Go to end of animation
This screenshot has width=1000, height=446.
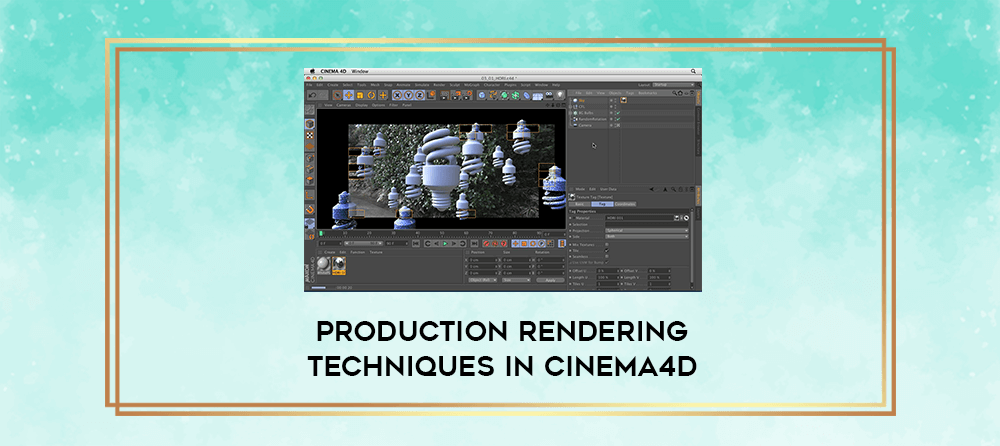(474, 244)
